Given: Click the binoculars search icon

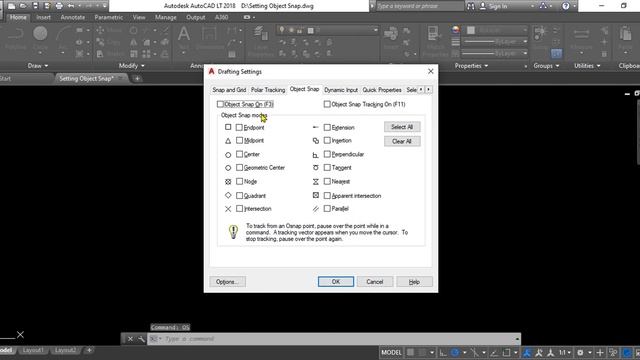Looking at the screenshot, I should [471, 6].
